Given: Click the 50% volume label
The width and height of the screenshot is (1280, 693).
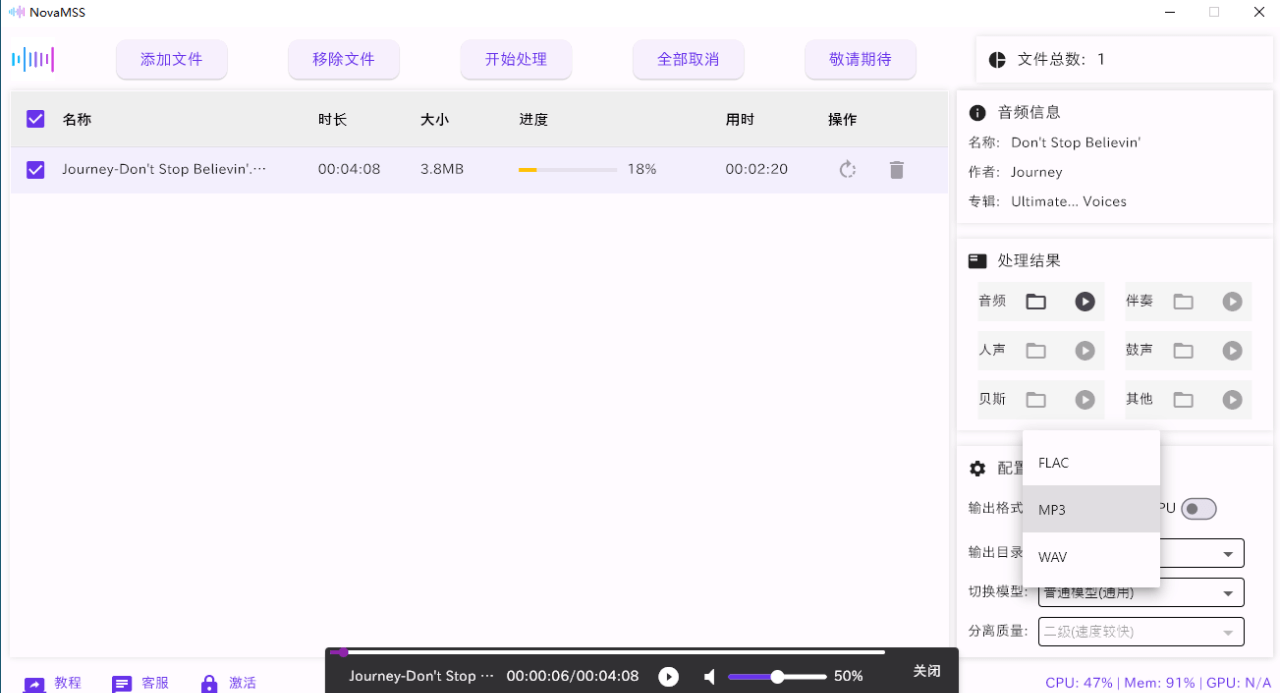Looking at the screenshot, I should [848, 677].
